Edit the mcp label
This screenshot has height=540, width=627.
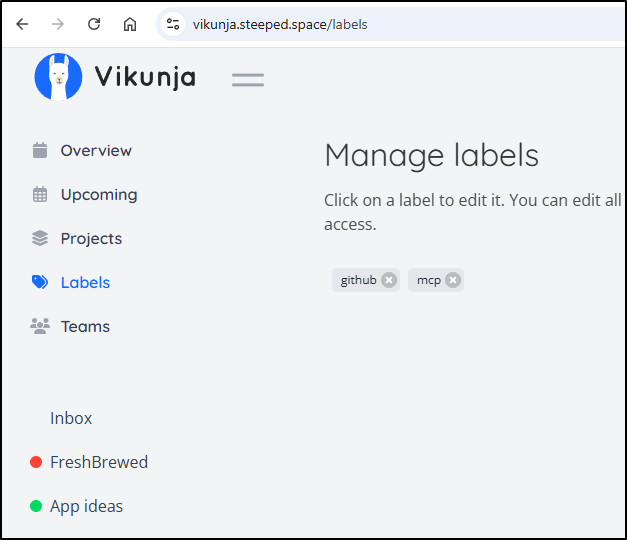point(428,280)
